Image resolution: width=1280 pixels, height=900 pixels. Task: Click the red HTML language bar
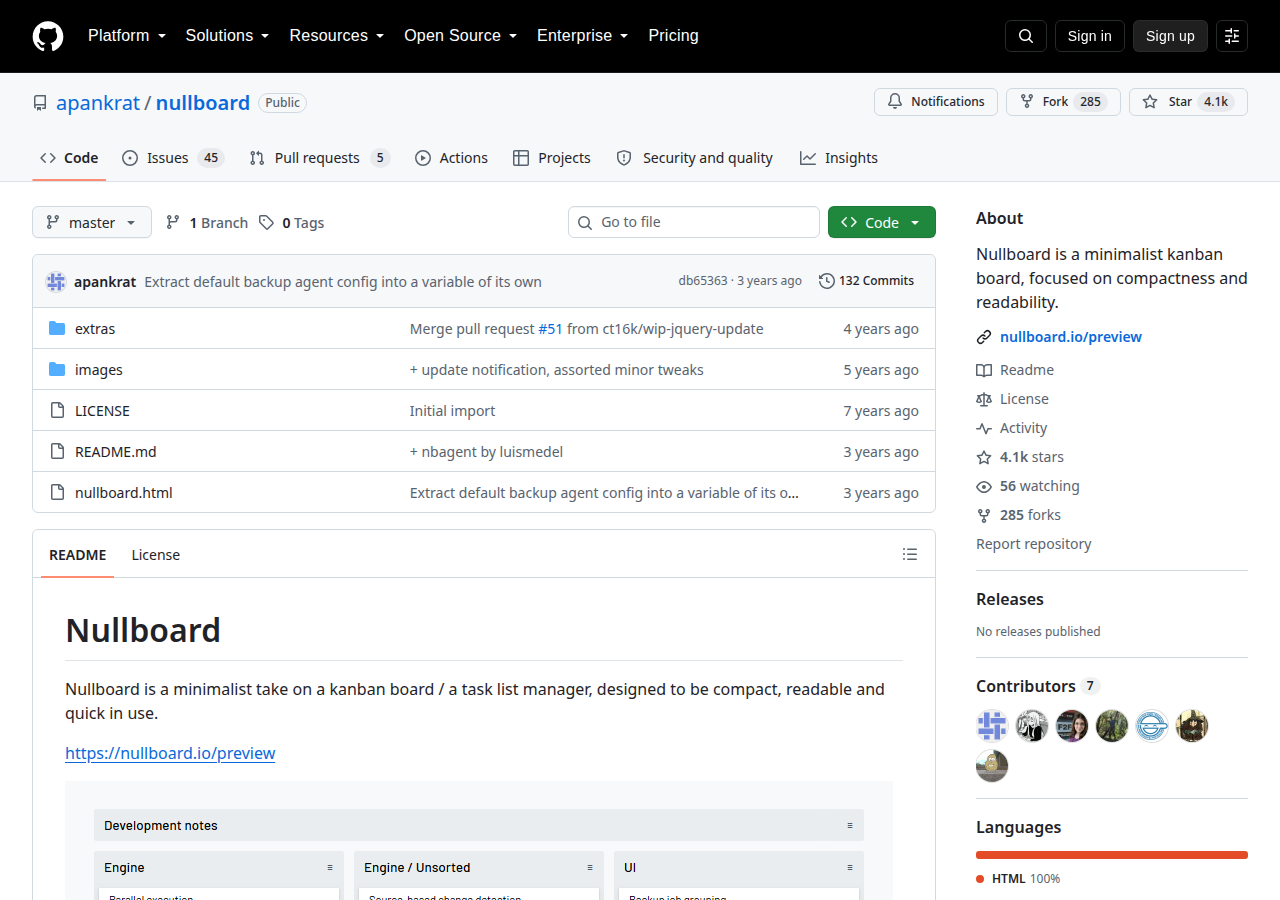point(1112,855)
